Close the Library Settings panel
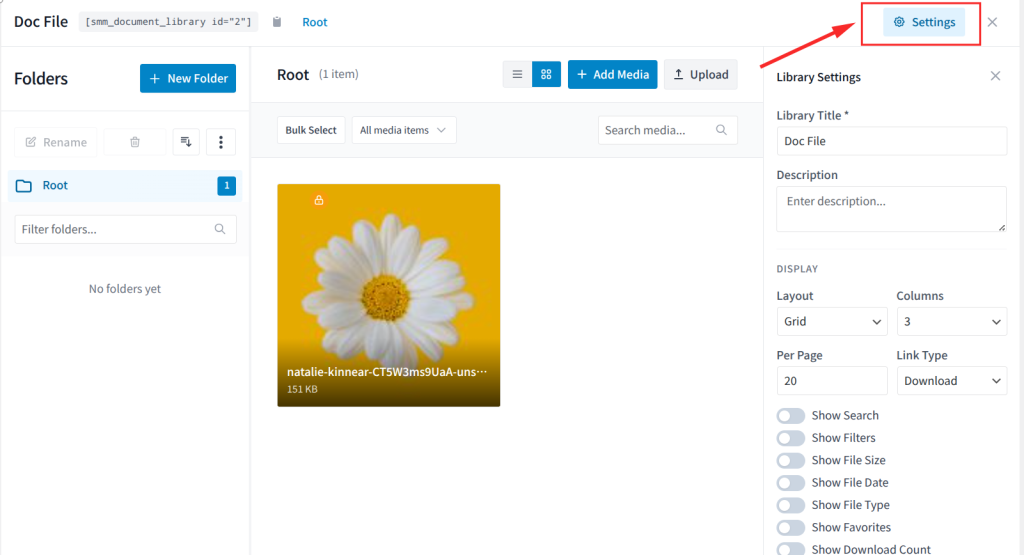 [995, 76]
